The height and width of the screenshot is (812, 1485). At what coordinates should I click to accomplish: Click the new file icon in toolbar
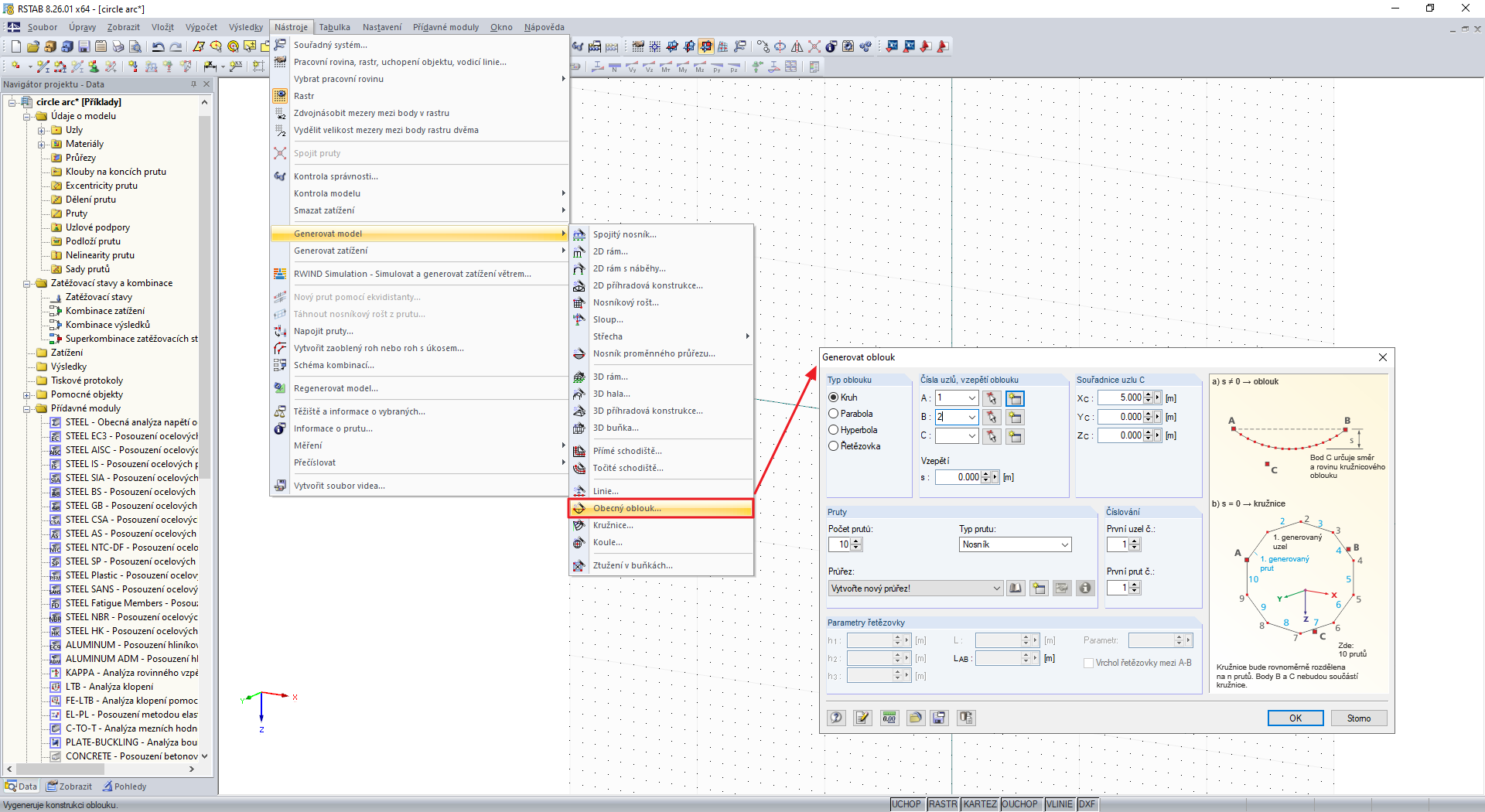(15, 46)
